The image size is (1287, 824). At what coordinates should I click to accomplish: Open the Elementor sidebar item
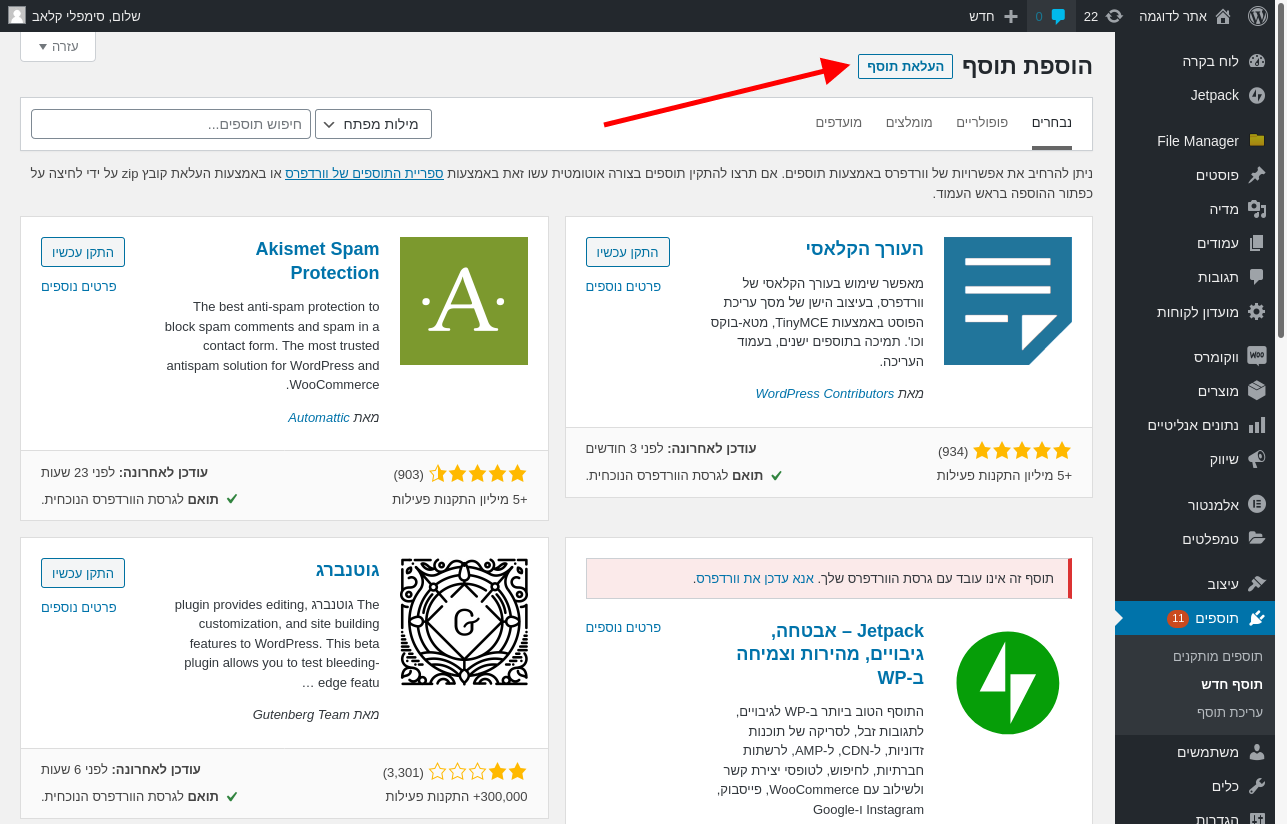[1213, 504]
